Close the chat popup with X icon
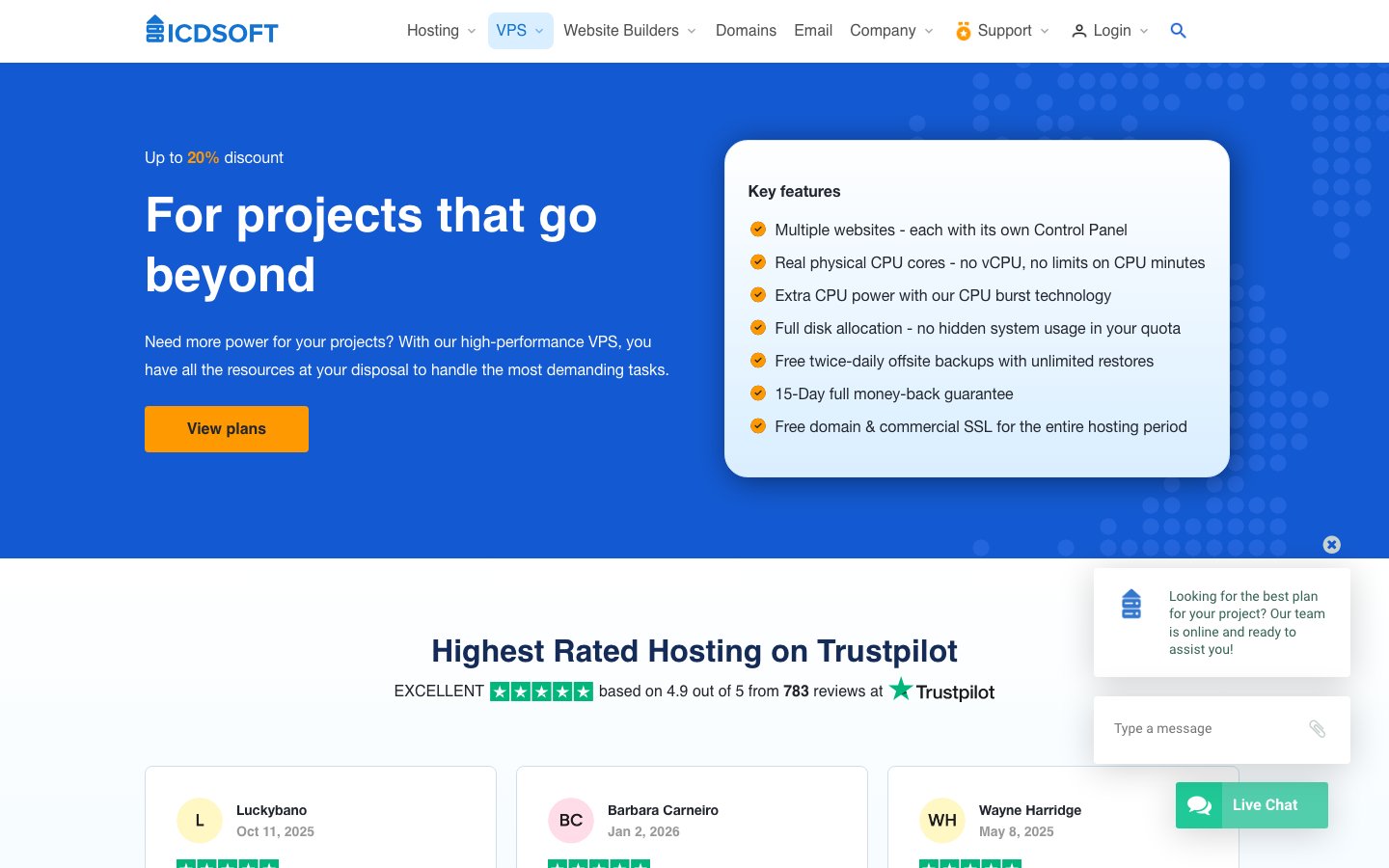The image size is (1389, 868). click(x=1331, y=545)
